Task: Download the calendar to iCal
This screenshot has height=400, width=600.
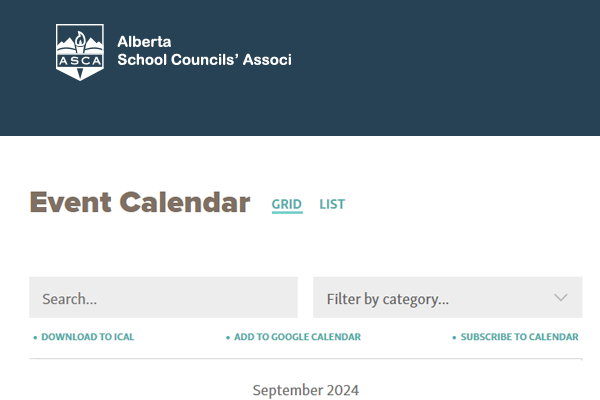Action: tap(87, 337)
